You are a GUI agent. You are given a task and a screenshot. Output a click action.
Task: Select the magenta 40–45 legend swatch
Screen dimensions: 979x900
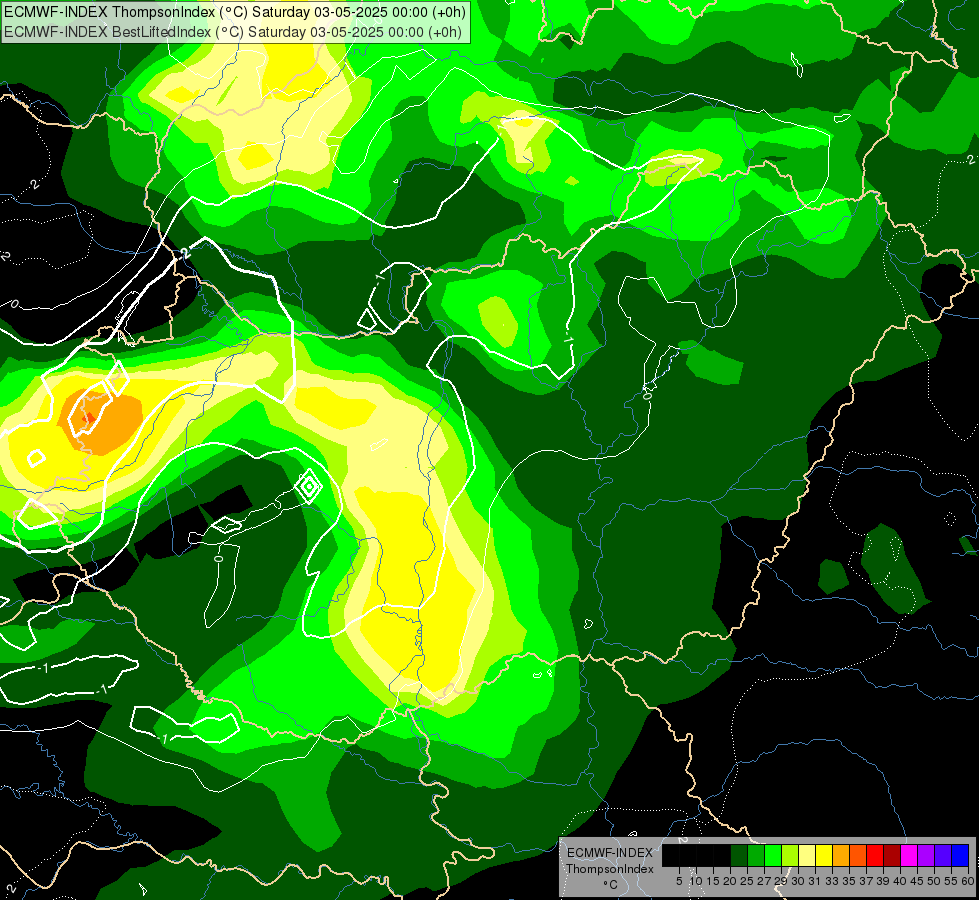[x=908, y=856]
